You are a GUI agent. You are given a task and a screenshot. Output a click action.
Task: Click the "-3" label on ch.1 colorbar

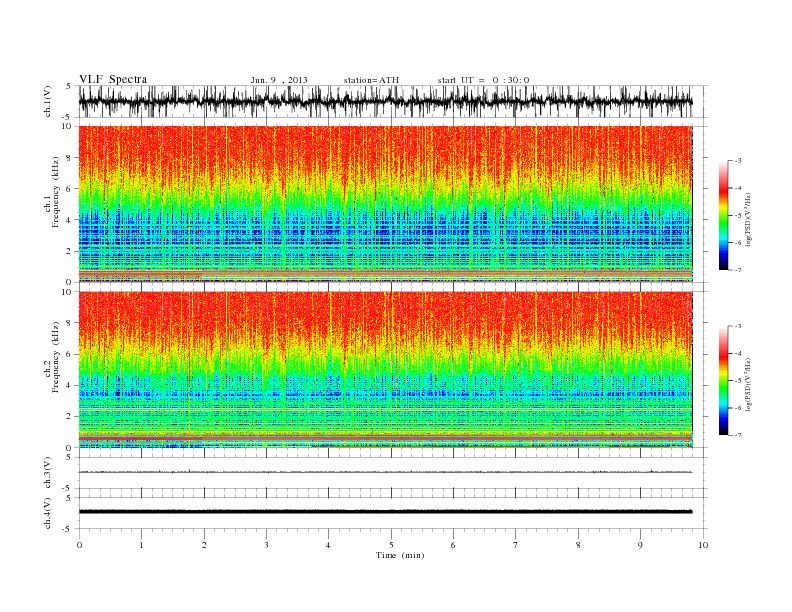[737, 161]
